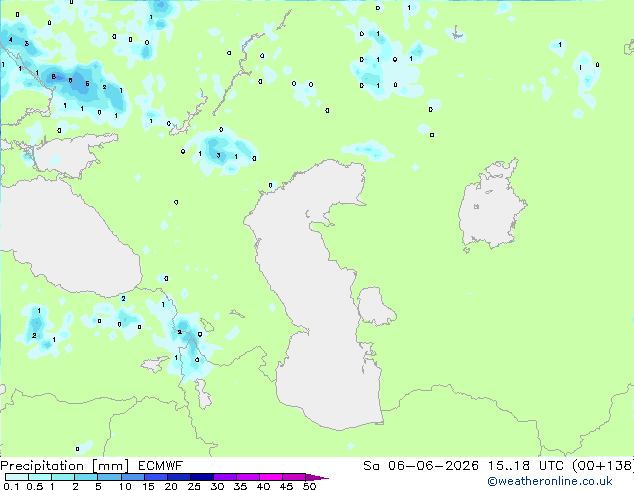
Task: Open the weatheronline.co.uk credit link
Action: click(550, 481)
